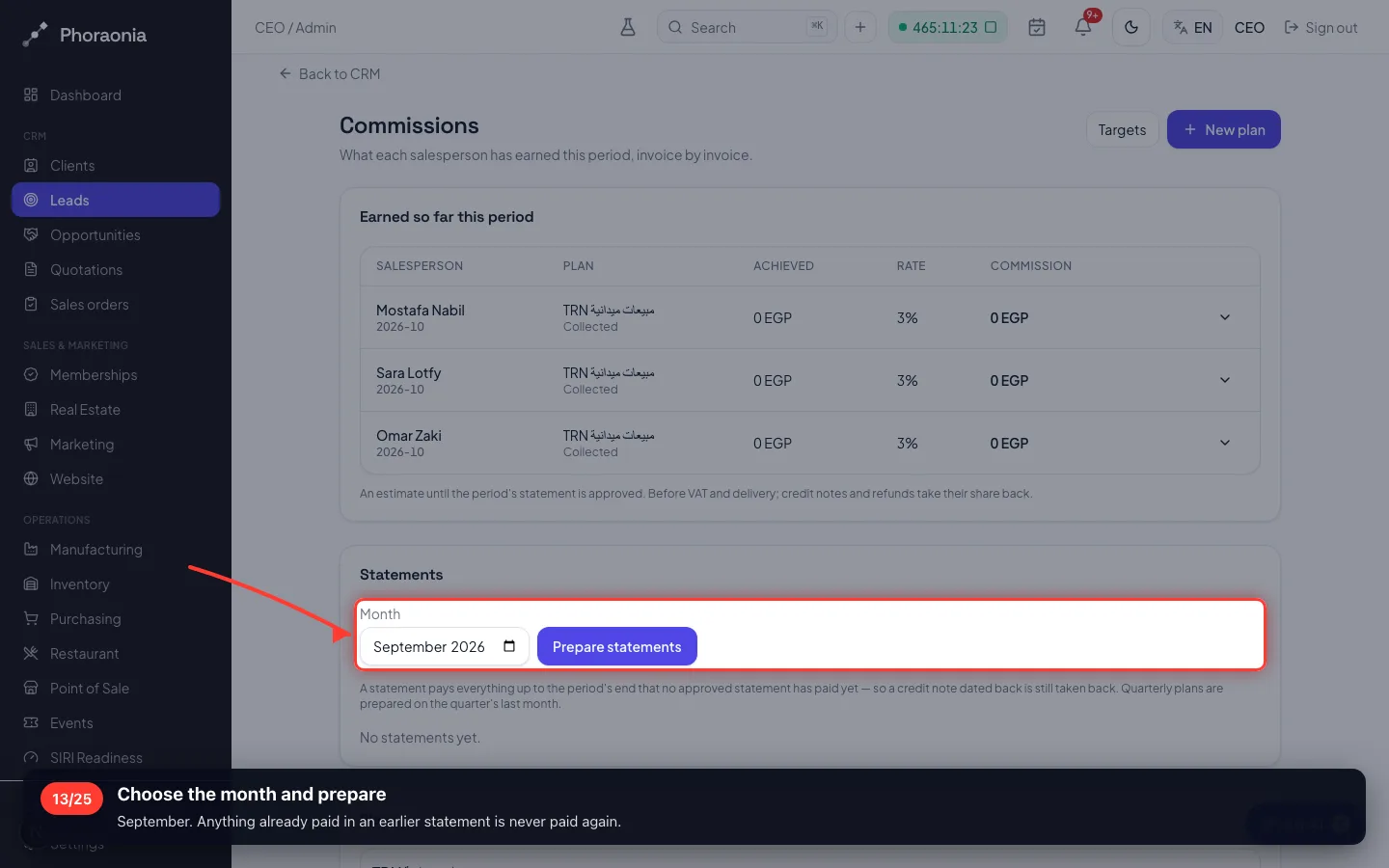Click the 465:11:23 timer button

click(947, 27)
